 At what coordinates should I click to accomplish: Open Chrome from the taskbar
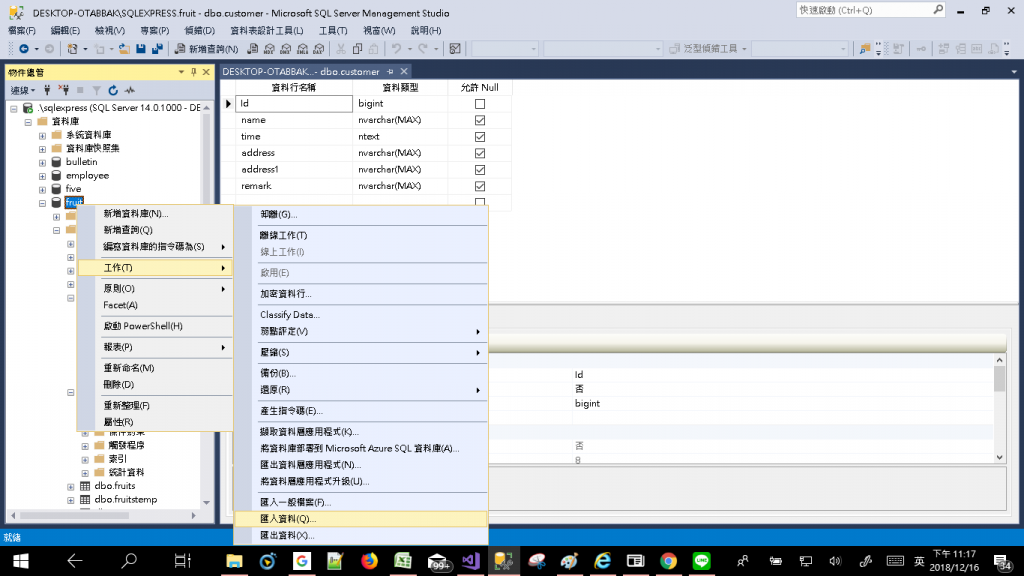(x=668, y=561)
